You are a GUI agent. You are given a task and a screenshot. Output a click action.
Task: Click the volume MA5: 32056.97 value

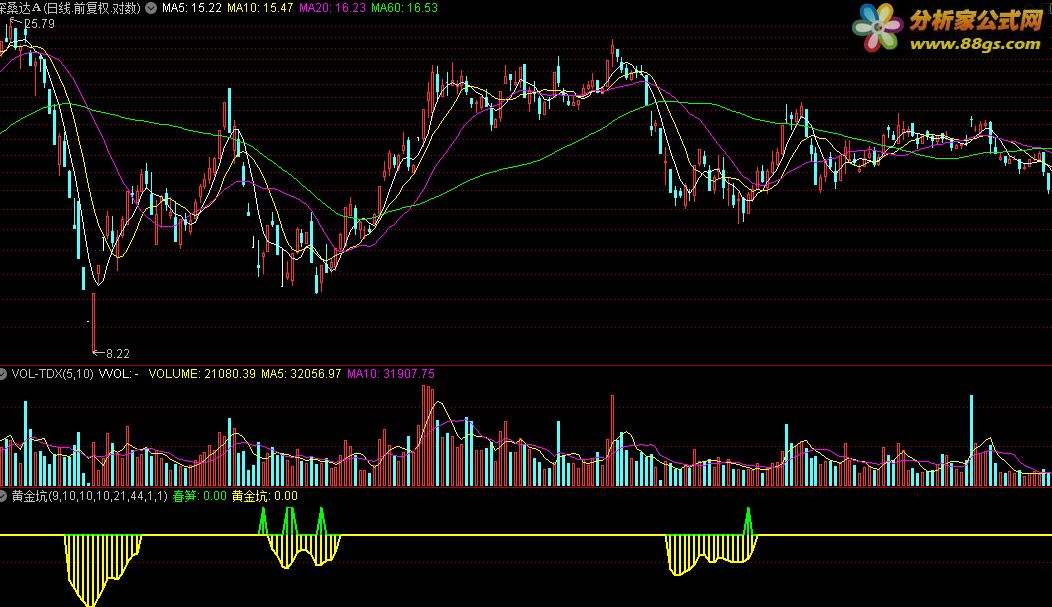tap(301, 374)
